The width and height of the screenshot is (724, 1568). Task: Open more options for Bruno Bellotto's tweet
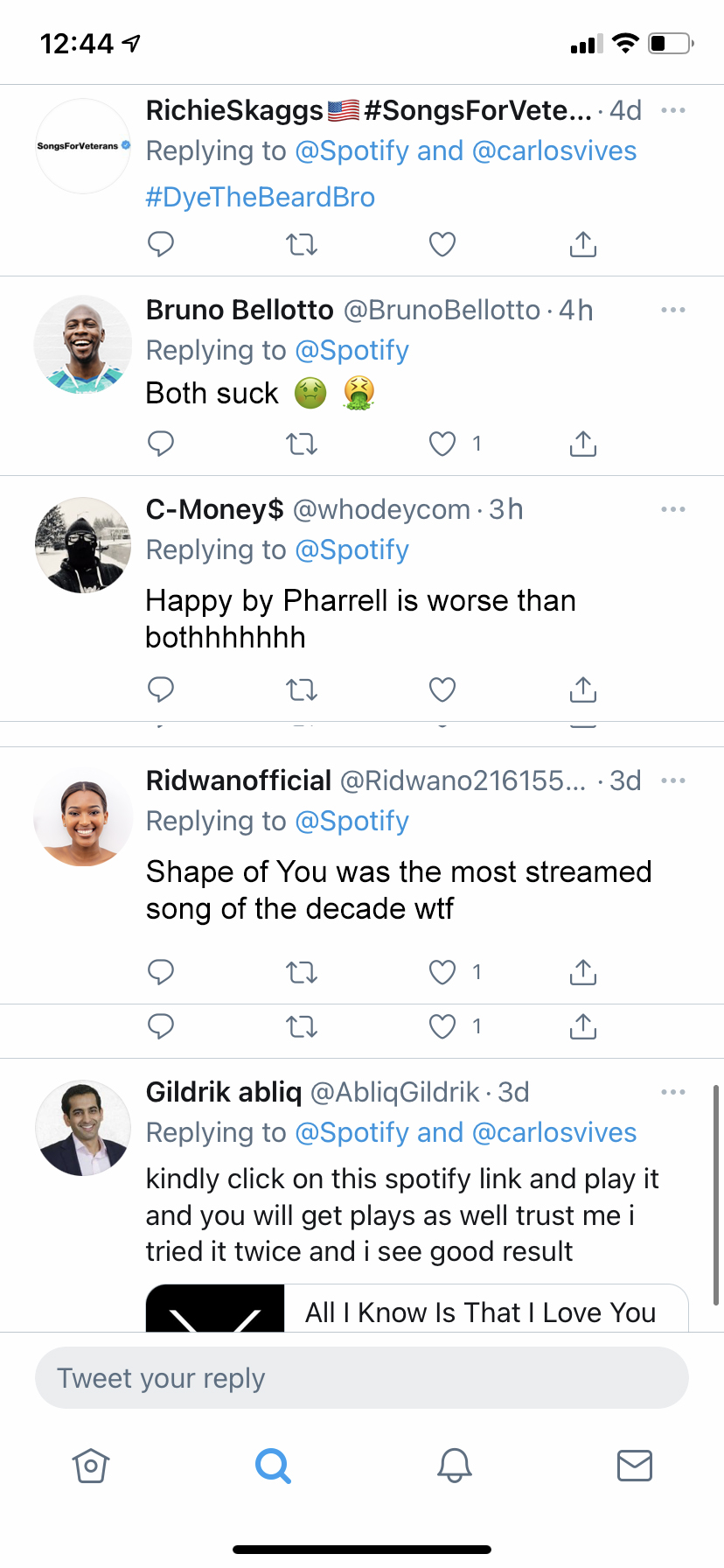tap(673, 311)
